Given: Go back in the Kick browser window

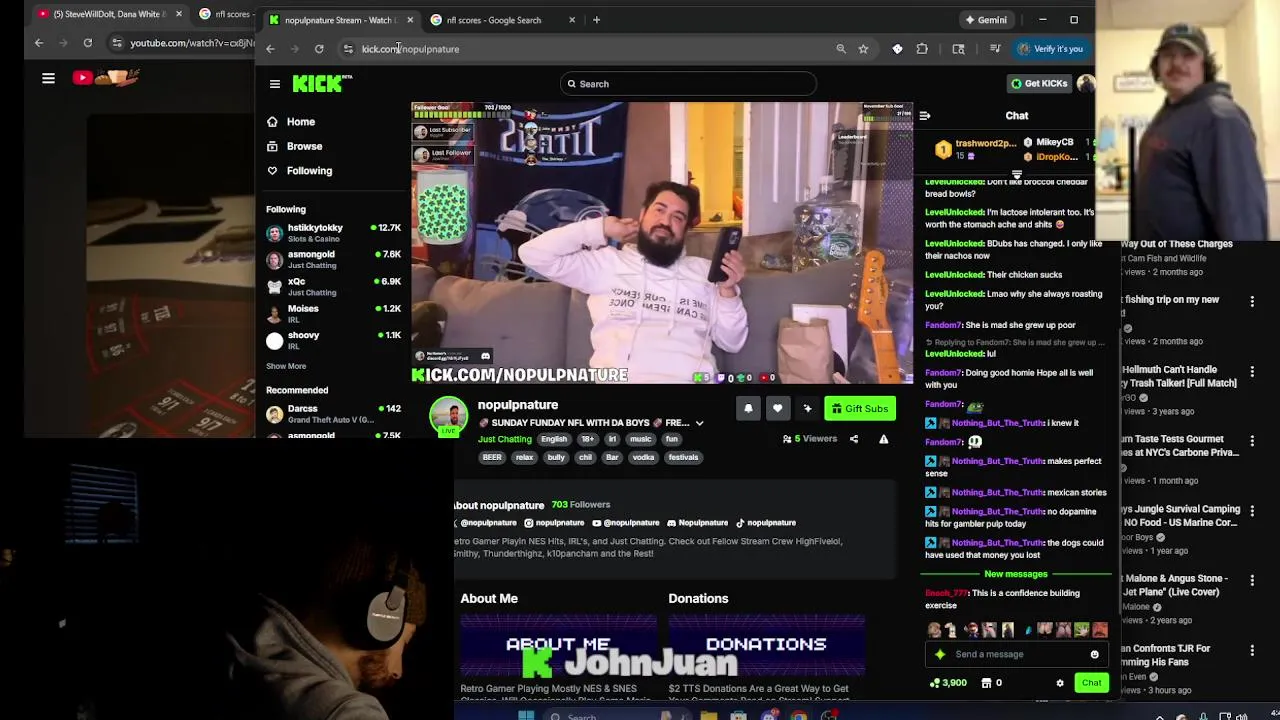Looking at the screenshot, I should coord(270,49).
